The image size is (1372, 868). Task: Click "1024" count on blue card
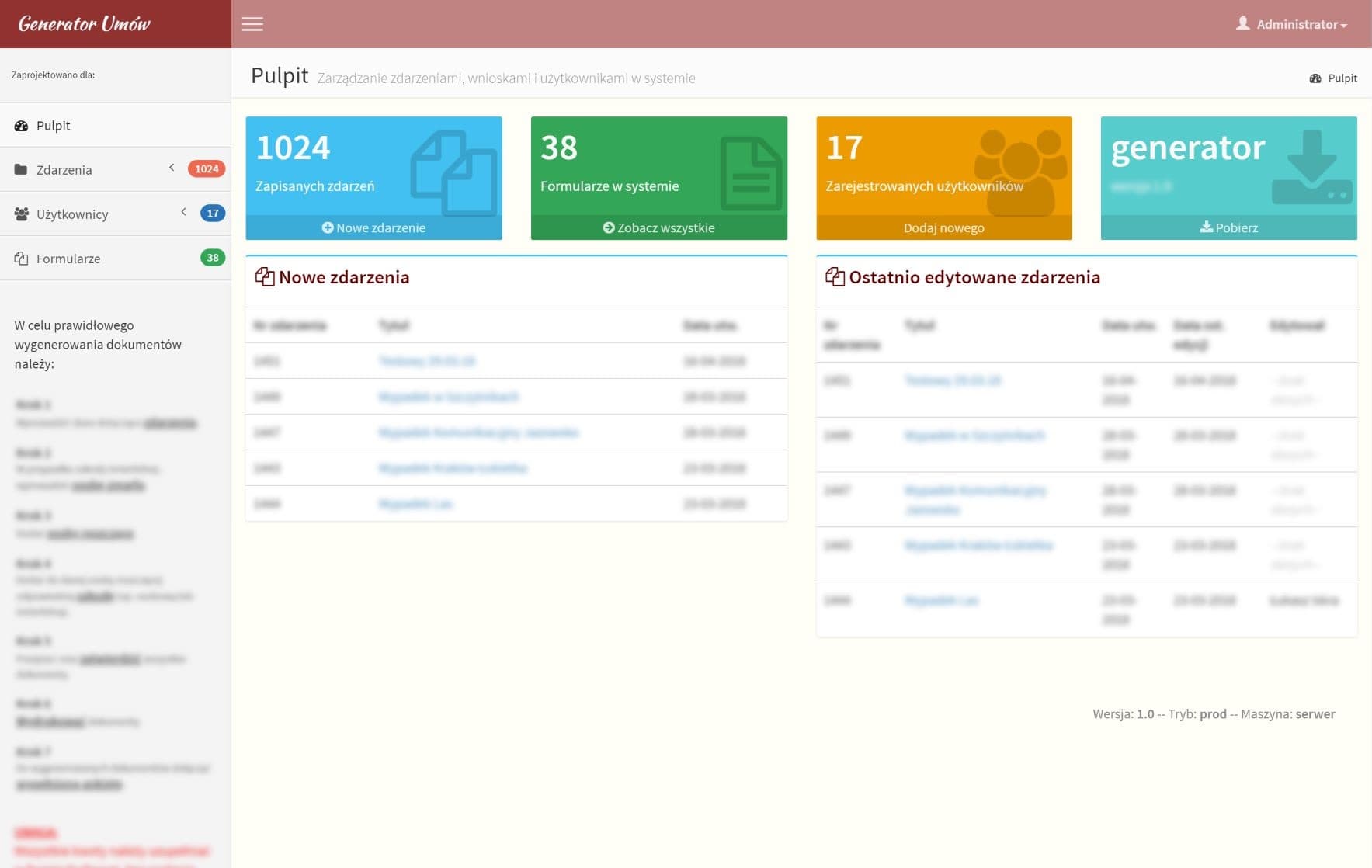tap(293, 148)
